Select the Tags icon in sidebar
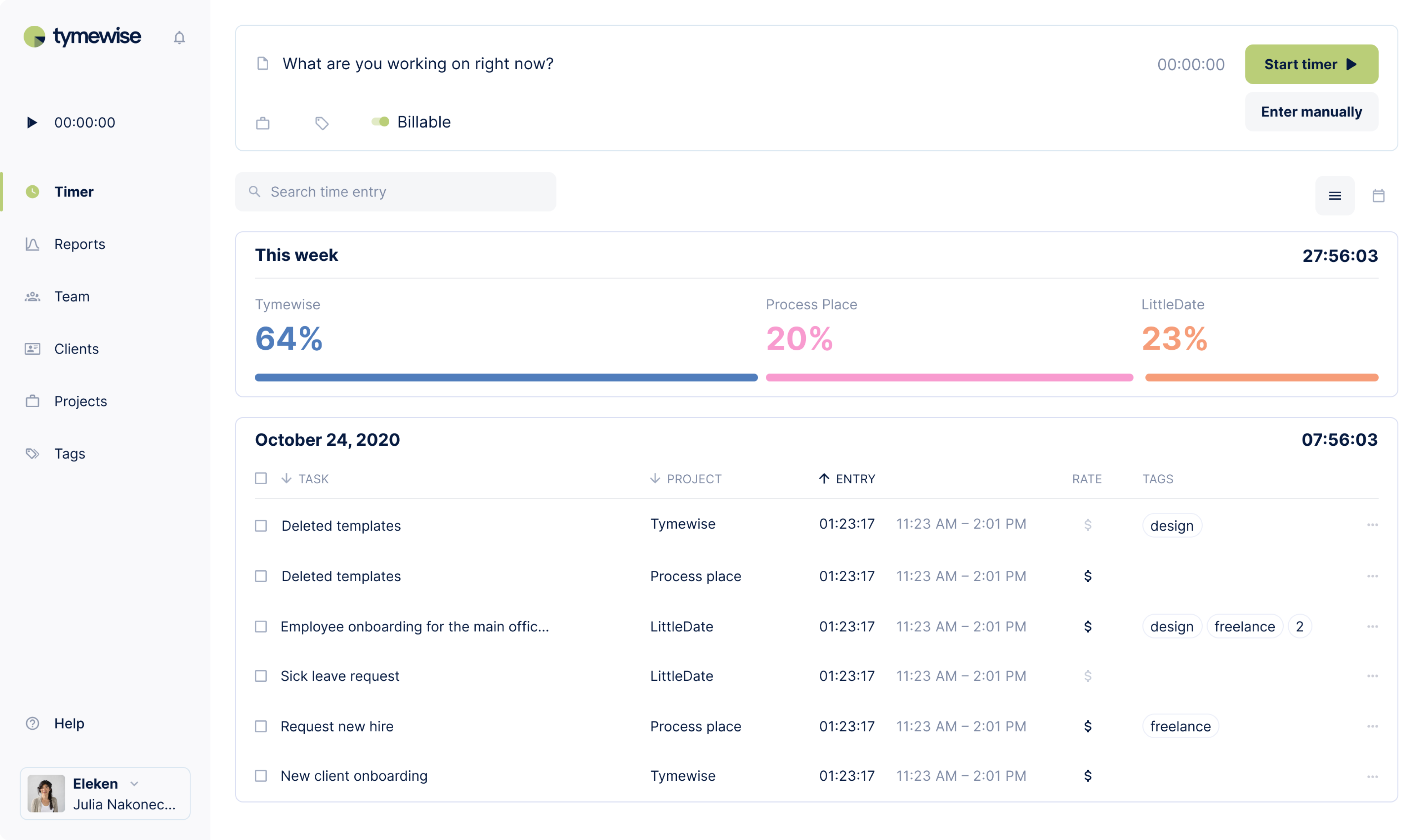1423x840 pixels. pos(33,453)
